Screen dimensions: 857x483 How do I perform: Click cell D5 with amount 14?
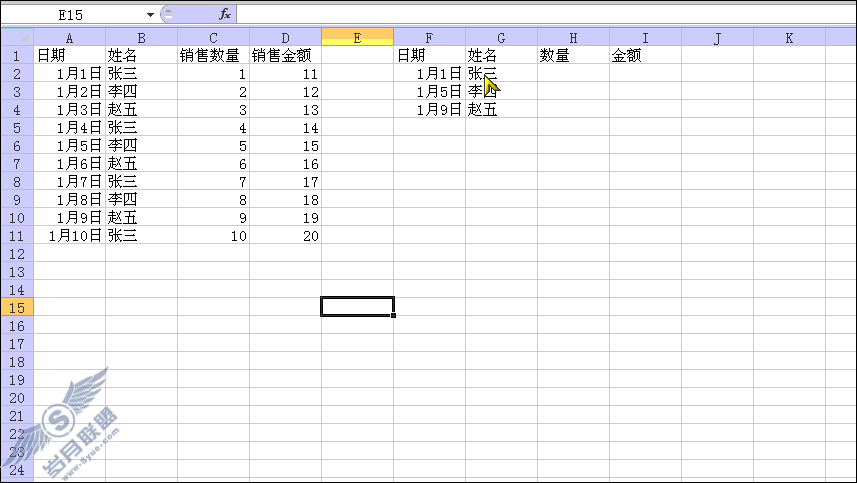285,127
